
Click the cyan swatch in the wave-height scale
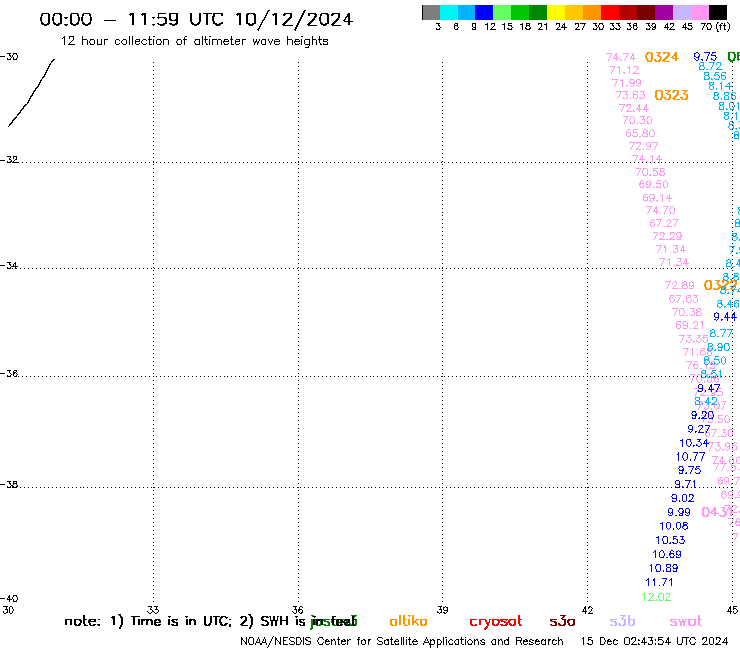coord(448,12)
